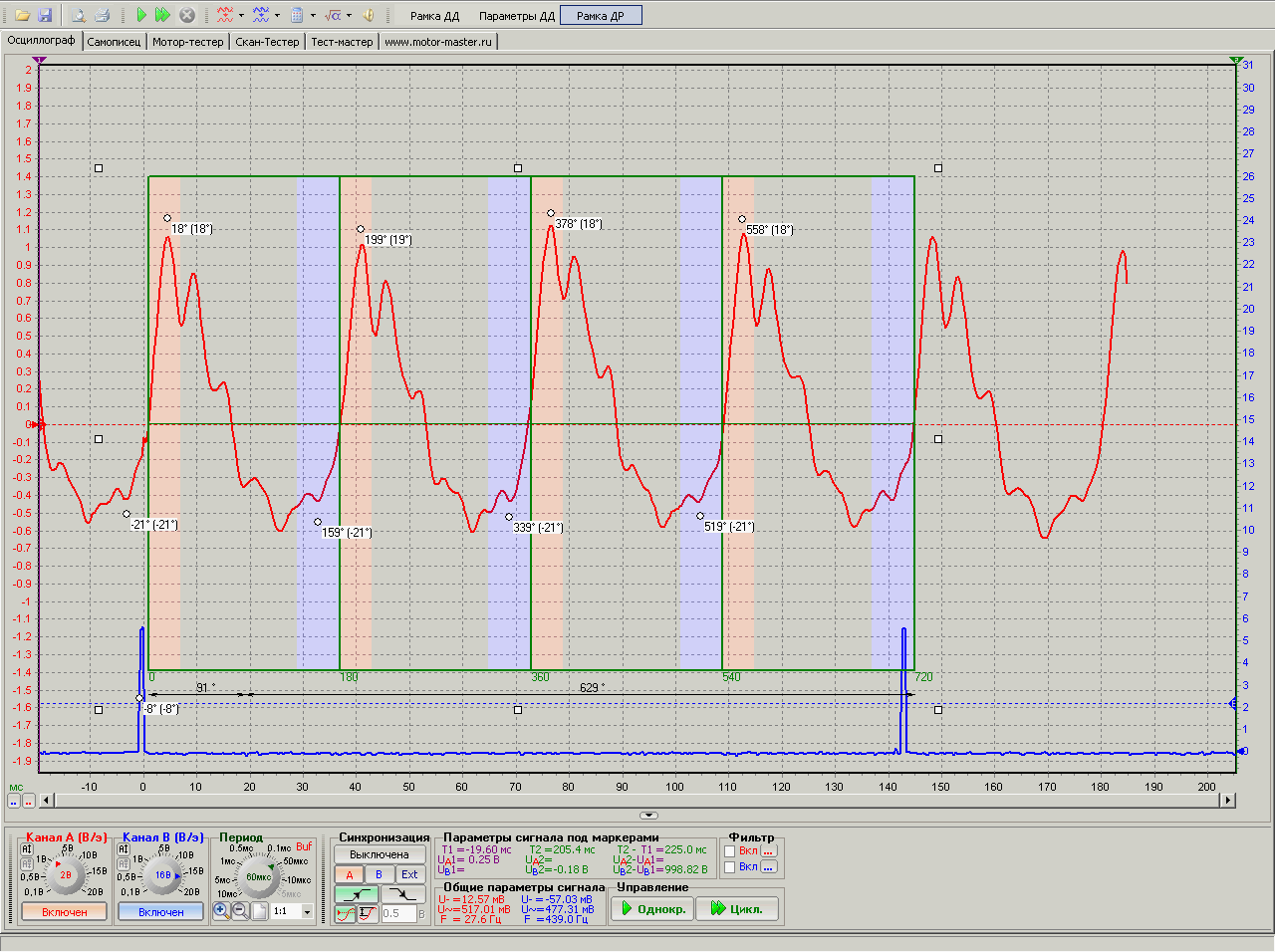Click the square root formula icon
Viewport: 1275px width, 952px height.
point(333,15)
